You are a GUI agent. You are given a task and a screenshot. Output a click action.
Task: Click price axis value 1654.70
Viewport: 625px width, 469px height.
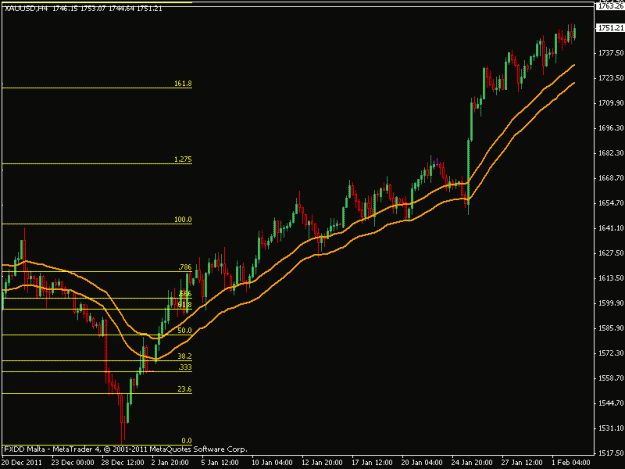611,203
